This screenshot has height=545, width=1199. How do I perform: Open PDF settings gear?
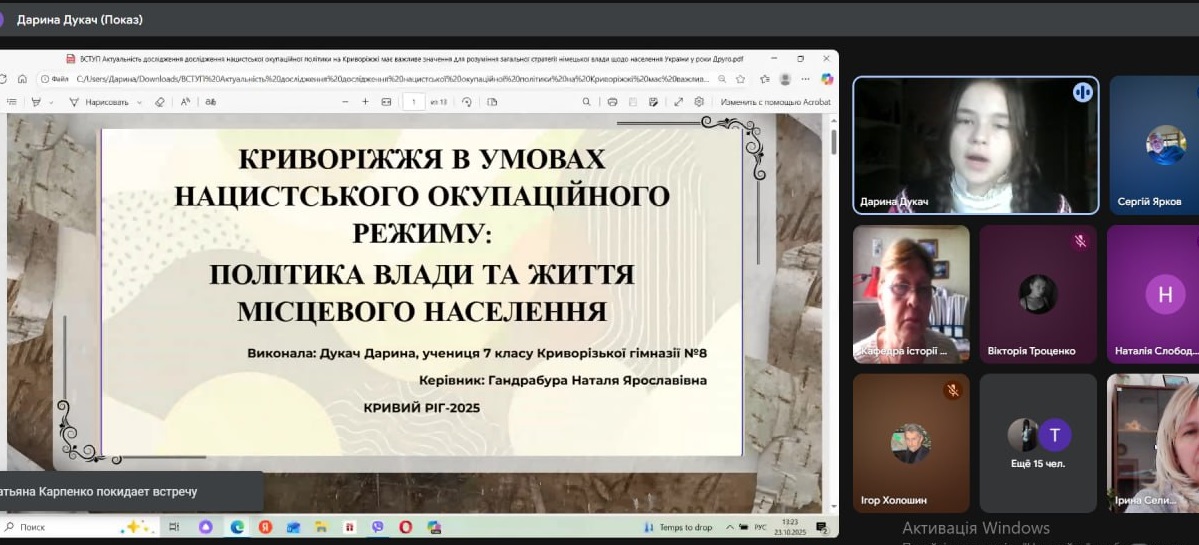click(699, 102)
